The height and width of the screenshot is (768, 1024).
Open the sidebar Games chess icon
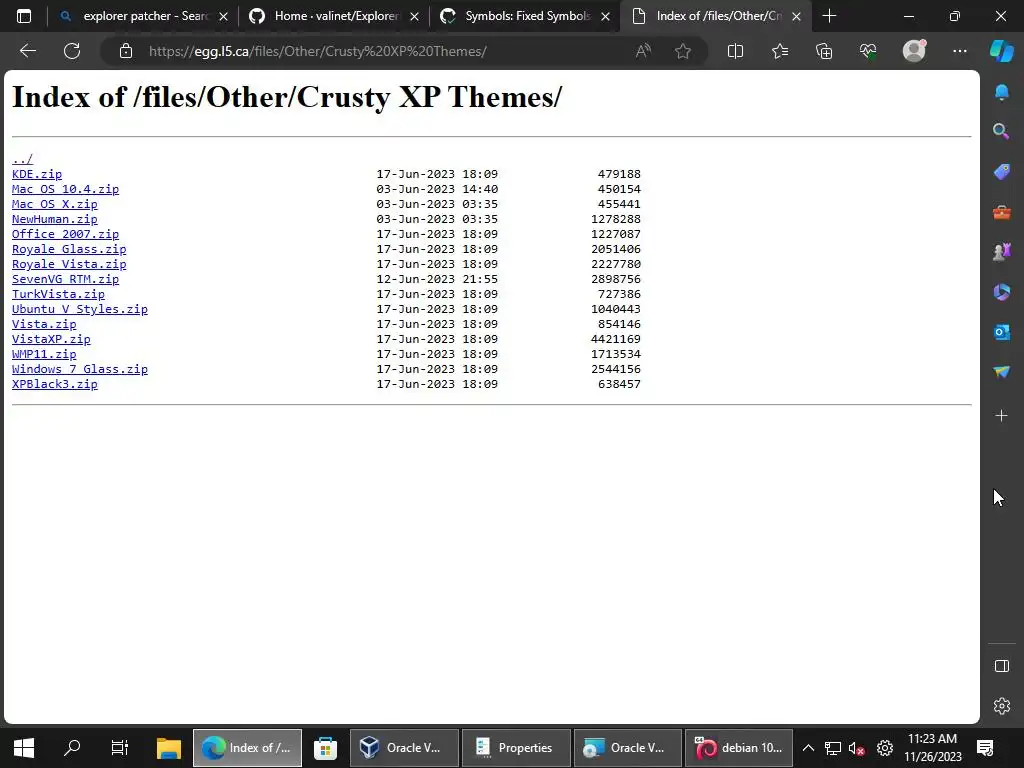1002,251
